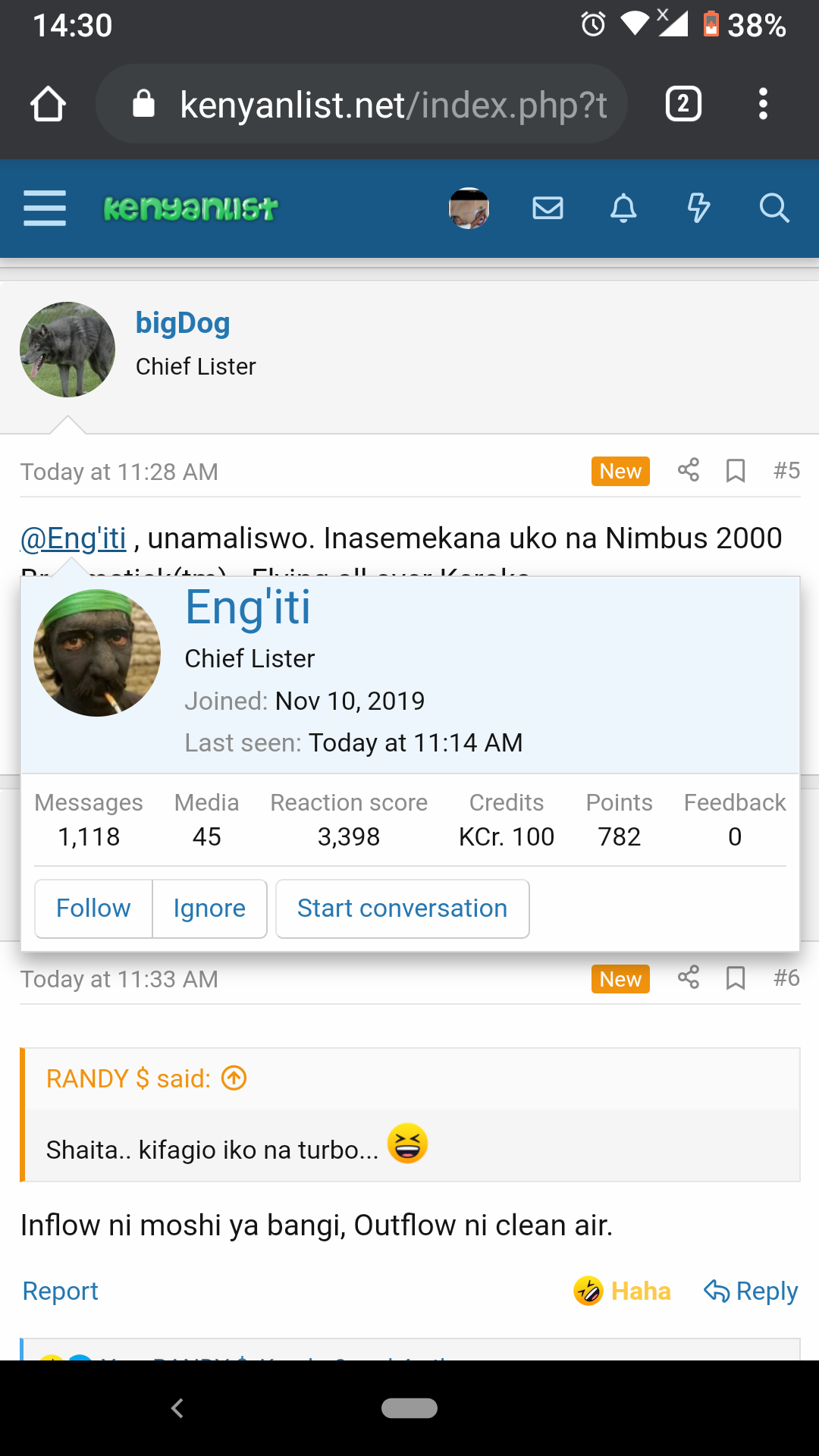
Task: Follow user Eng'iti
Action: tap(93, 908)
